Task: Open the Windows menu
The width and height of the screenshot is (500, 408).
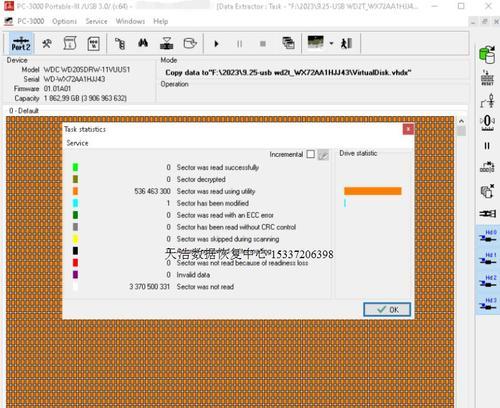Action: (x=130, y=21)
